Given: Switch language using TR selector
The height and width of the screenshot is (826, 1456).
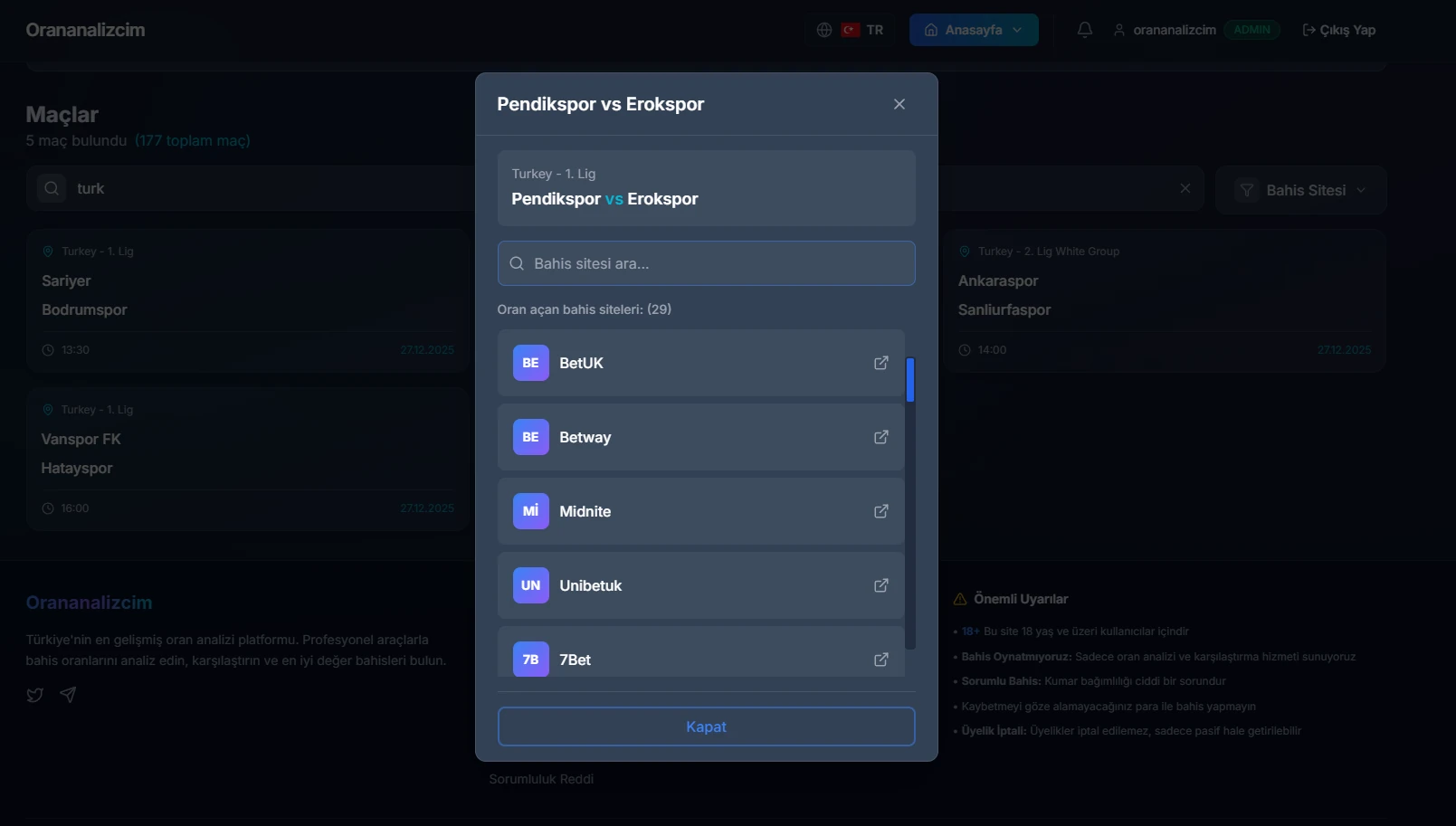Looking at the screenshot, I should click(x=863, y=30).
